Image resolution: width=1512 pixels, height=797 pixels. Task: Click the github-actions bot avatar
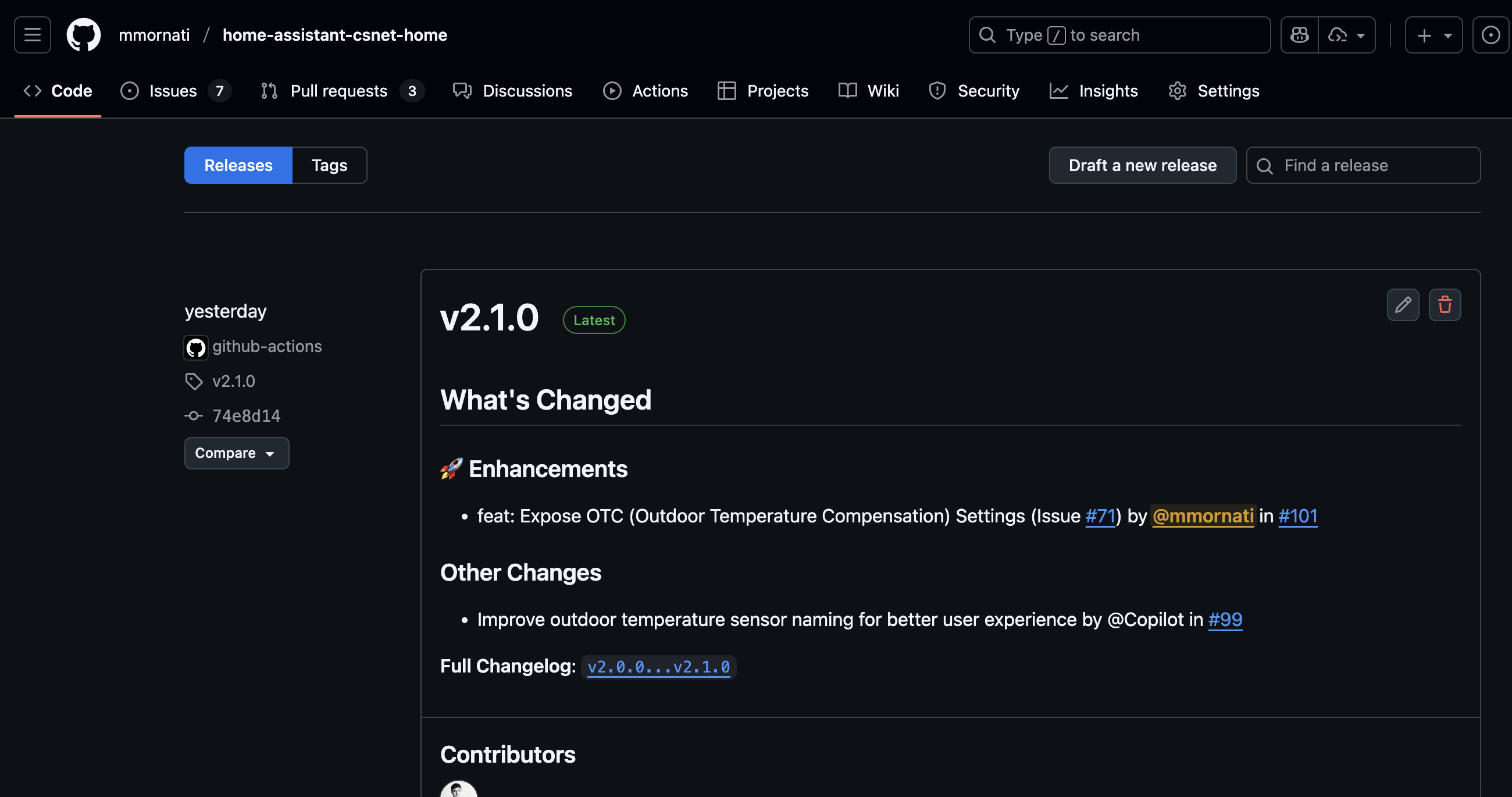[196, 347]
